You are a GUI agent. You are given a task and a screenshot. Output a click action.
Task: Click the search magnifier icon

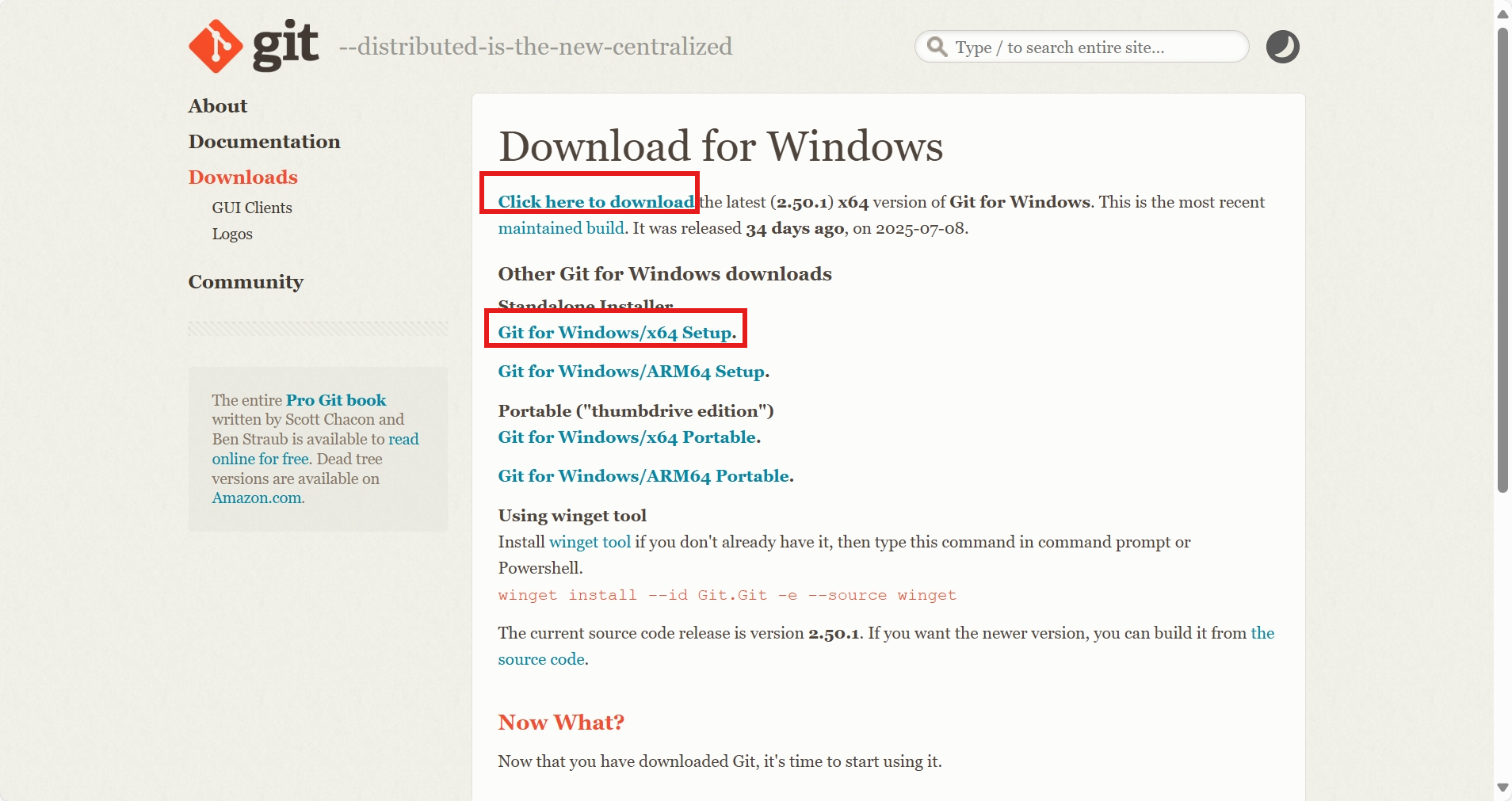click(937, 47)
